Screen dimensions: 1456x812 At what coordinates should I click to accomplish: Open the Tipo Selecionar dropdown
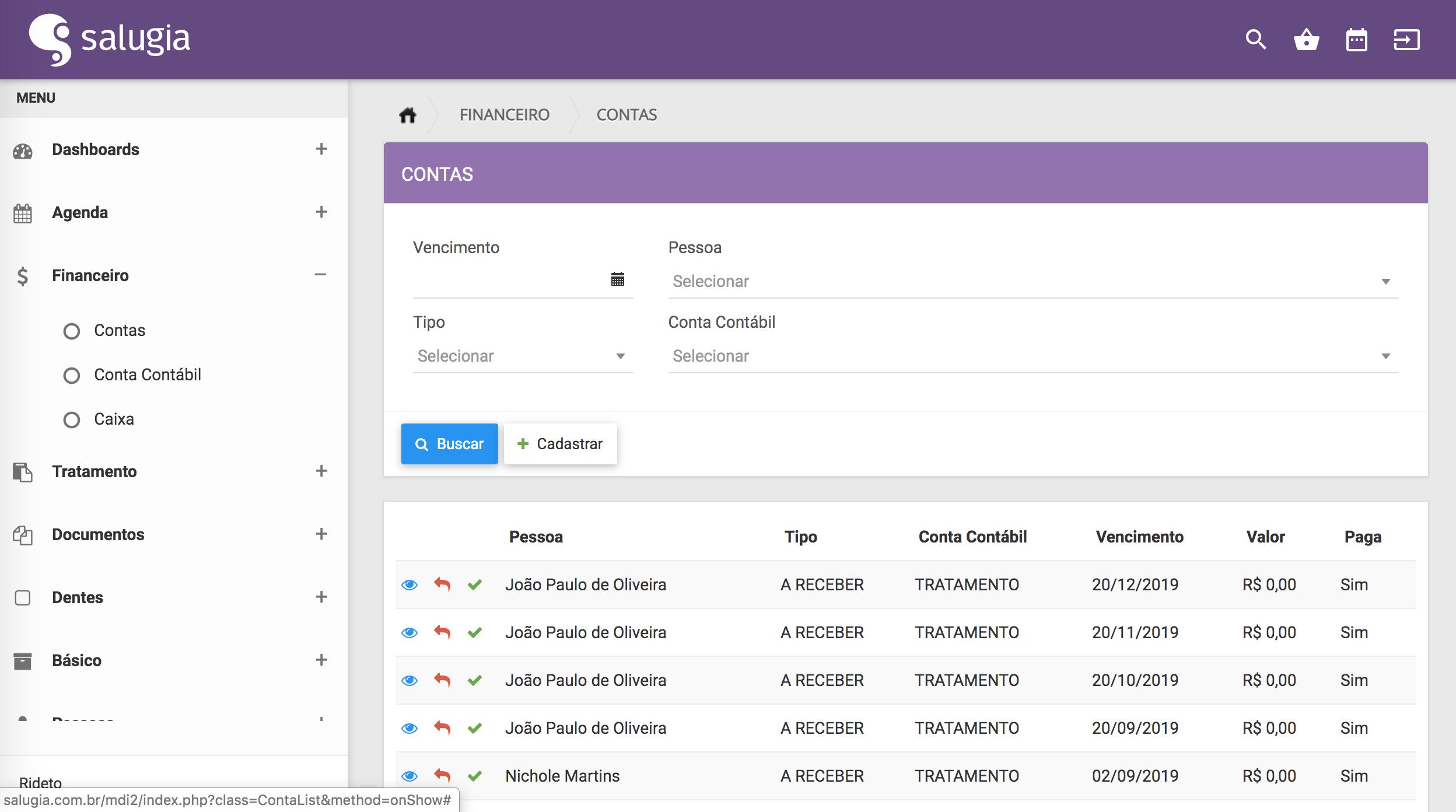[x=523, y=356]
